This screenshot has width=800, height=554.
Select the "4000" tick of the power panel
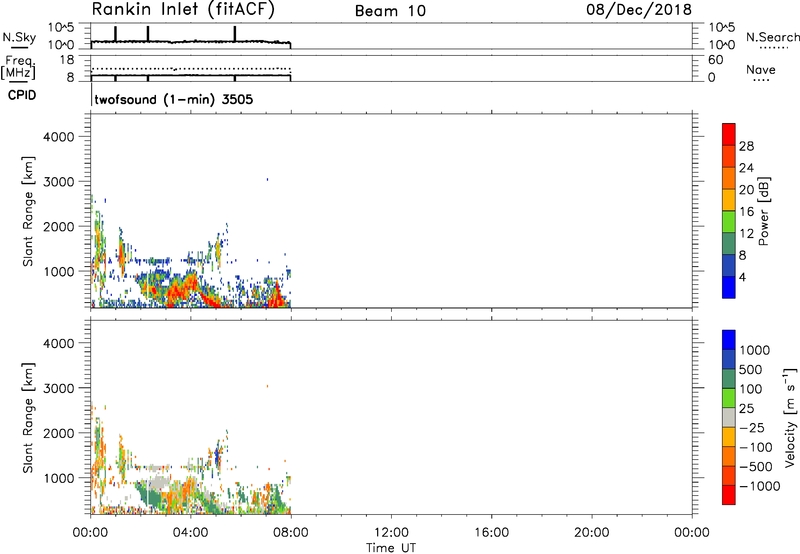pos(58,137)
